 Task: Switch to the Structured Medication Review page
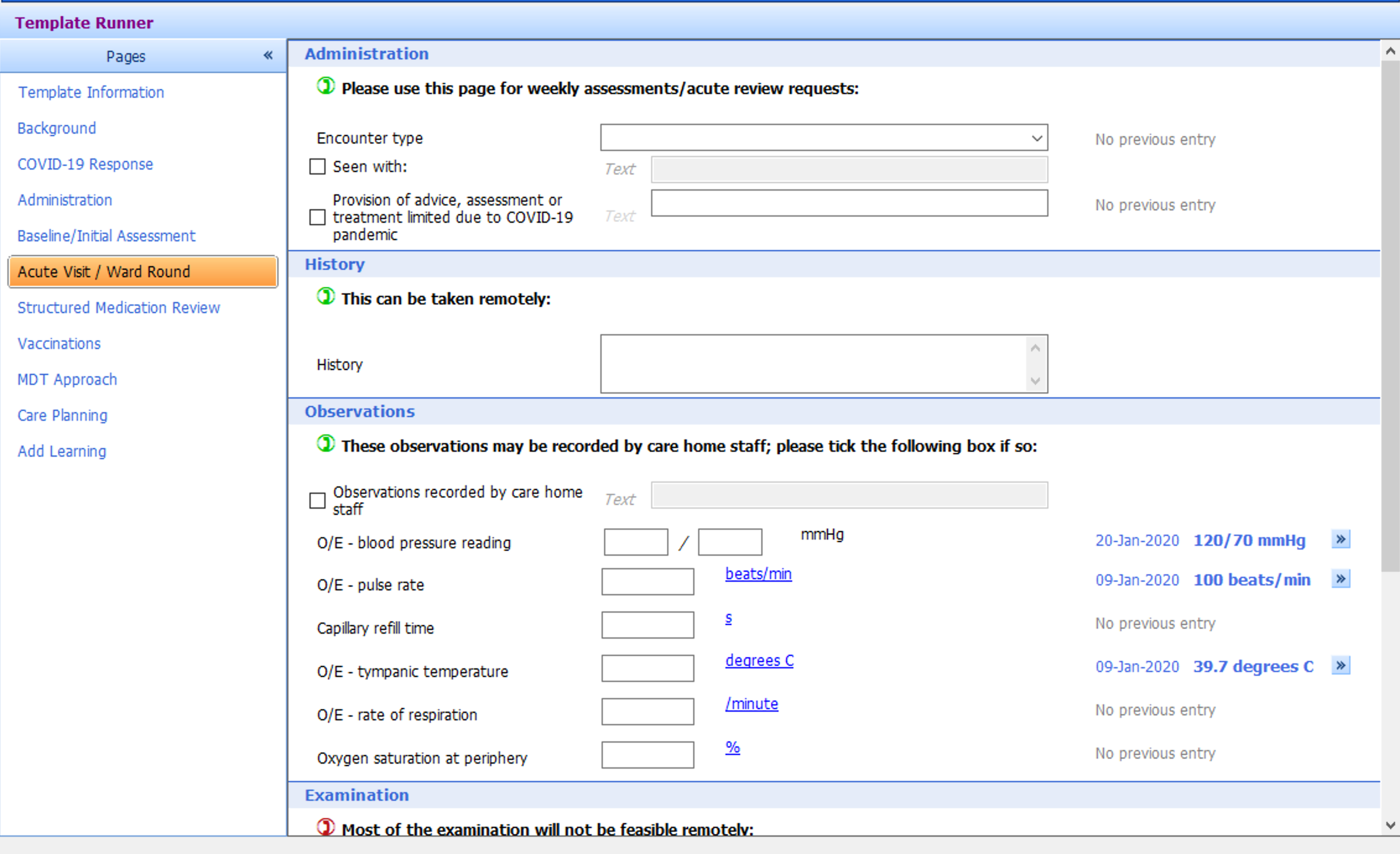point(118,308)
